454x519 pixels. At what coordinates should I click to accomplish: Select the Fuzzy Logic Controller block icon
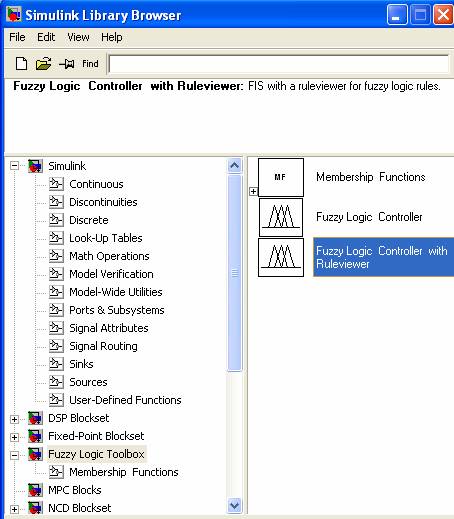281,217
